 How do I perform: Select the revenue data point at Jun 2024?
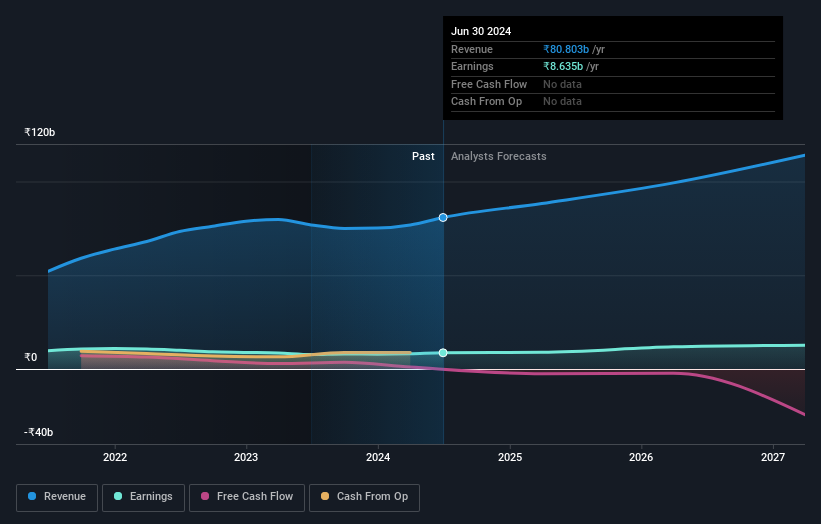[x=443, y=217]
